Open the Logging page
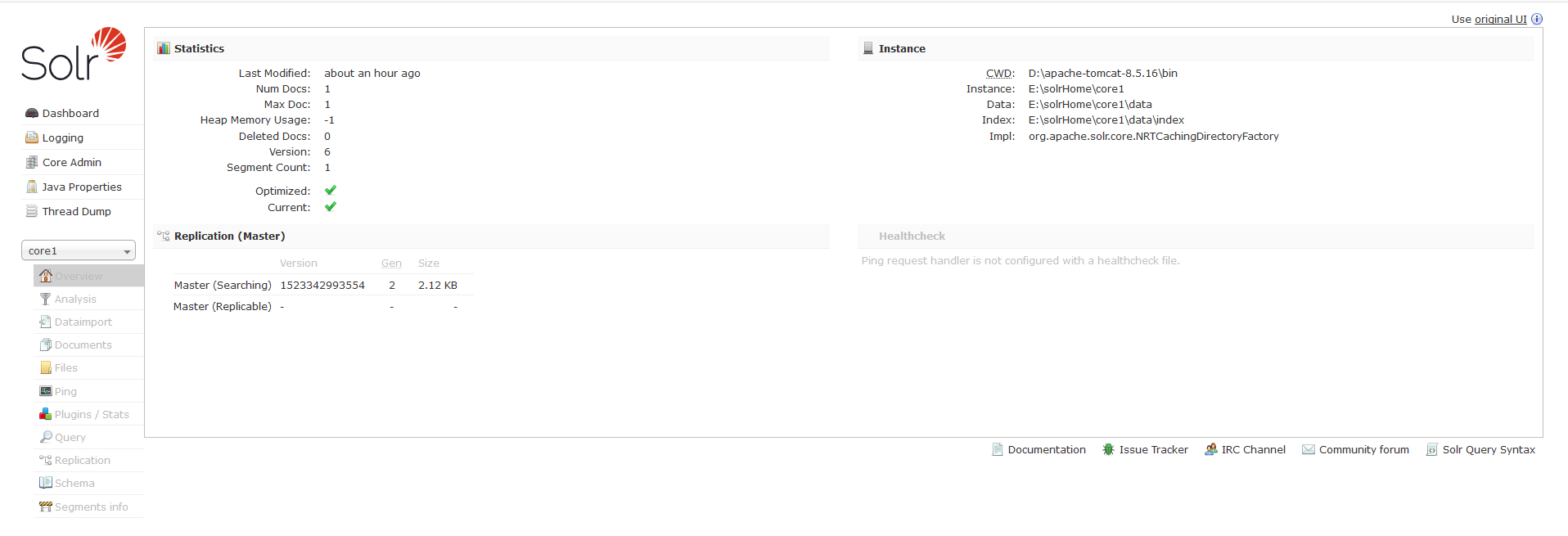This screenshot has height=536, width=1568. coord(63,137)
